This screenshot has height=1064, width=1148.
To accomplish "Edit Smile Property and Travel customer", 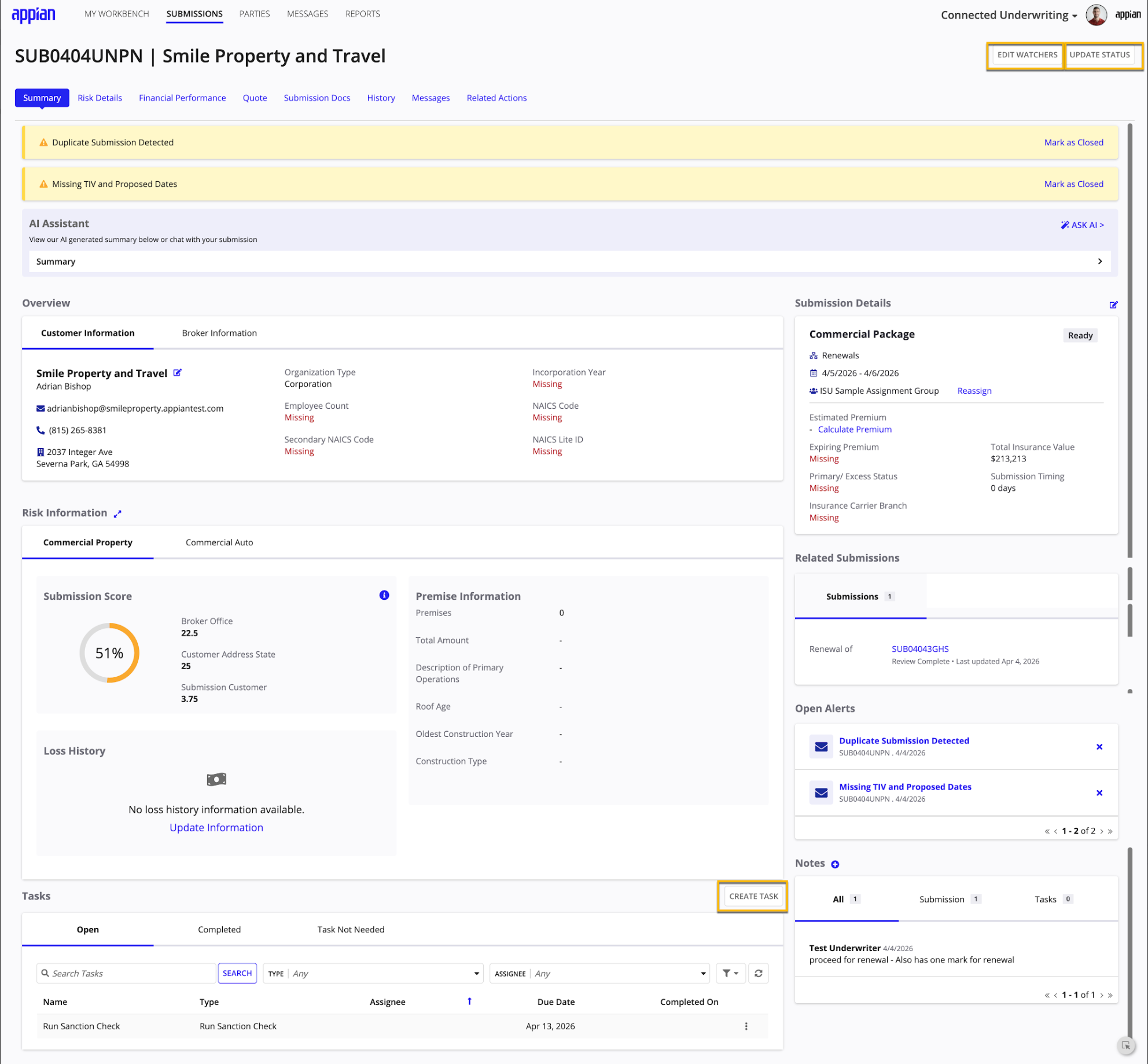I will tap(178, 373).
